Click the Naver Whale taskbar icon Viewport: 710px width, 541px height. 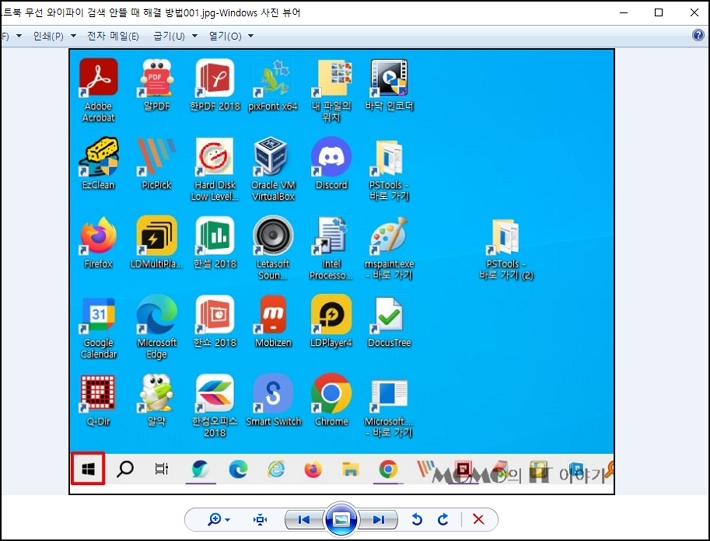pyautogui.click(x=201, y=469)
